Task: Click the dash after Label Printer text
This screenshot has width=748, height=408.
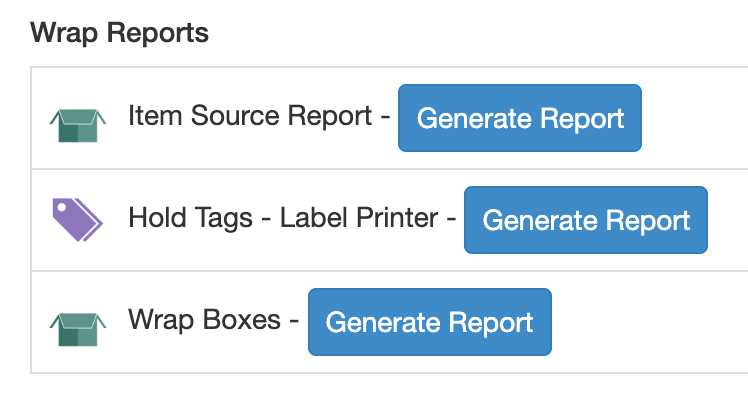Action: (x=451, y=220)
